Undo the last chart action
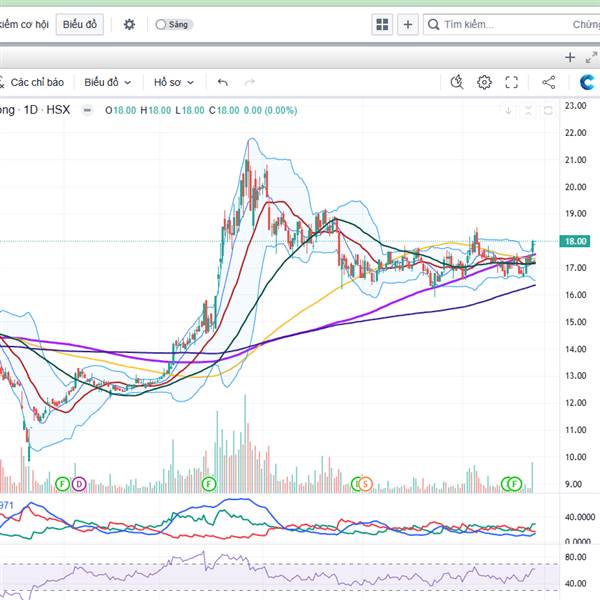Screen dimensions: 600x600 click(222, 82)
